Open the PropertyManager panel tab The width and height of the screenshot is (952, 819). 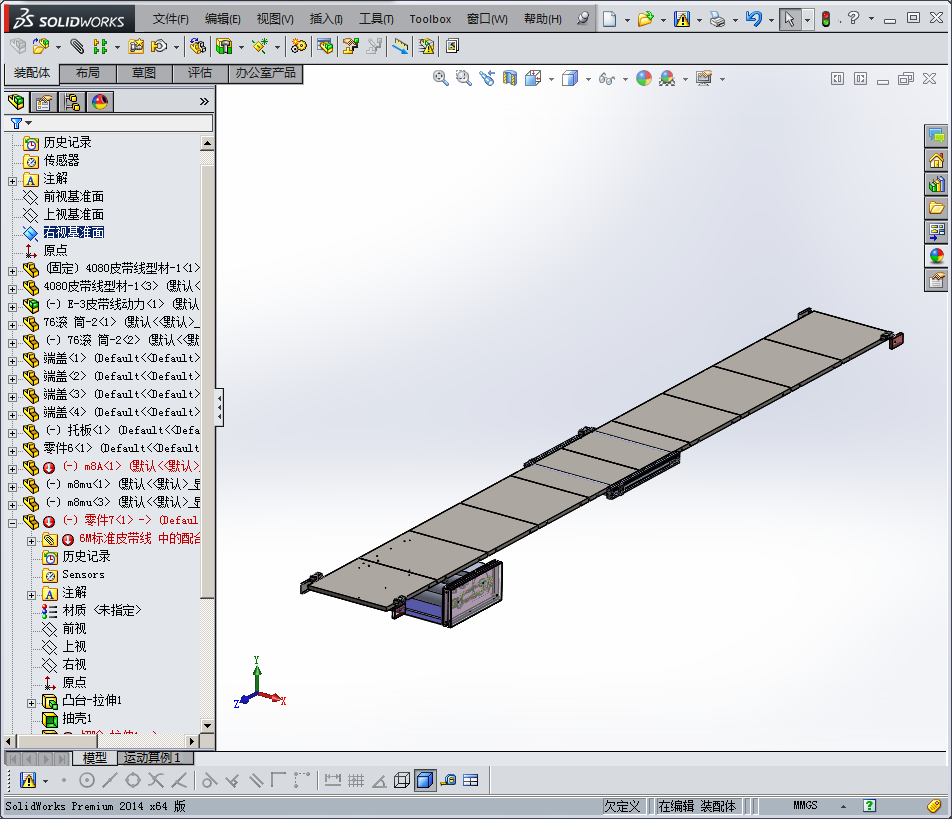tap(44, 102)
